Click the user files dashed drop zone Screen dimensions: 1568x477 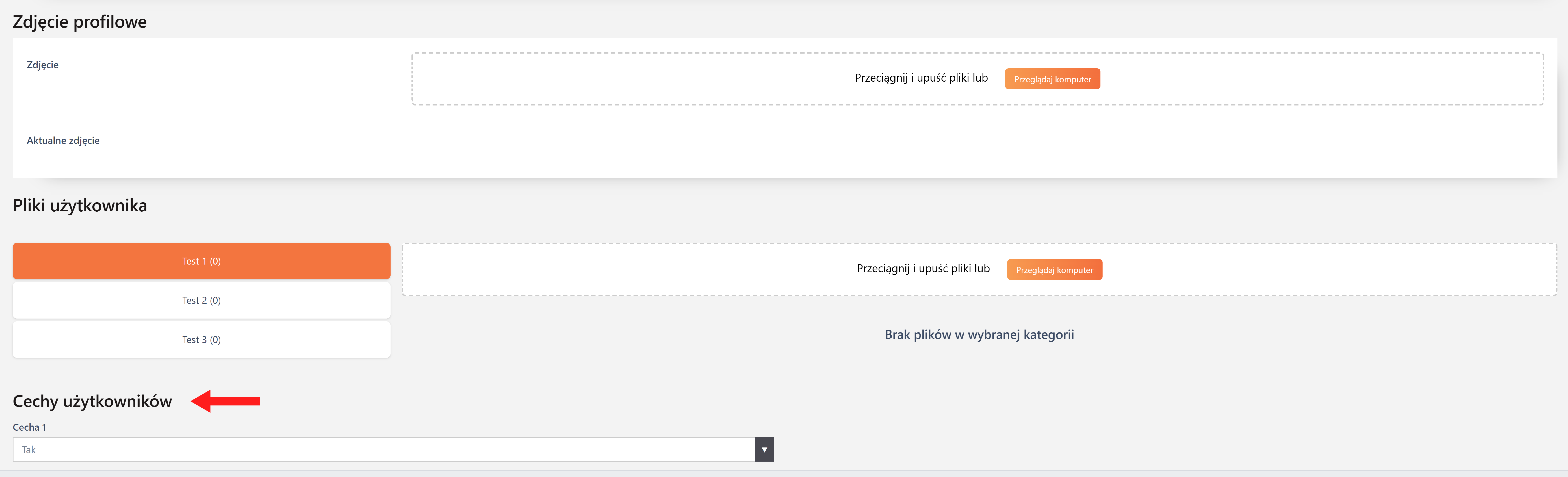609,270
